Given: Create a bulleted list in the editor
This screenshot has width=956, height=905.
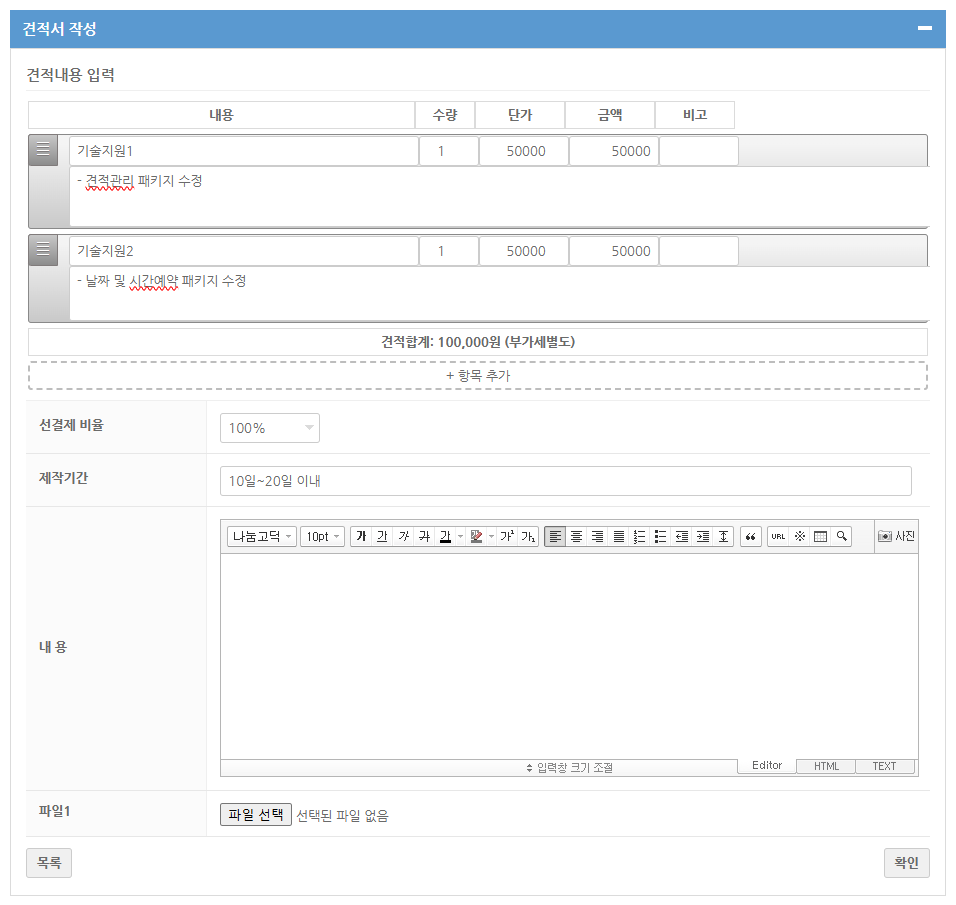Looking at the screenshot, I should point(660,536).
